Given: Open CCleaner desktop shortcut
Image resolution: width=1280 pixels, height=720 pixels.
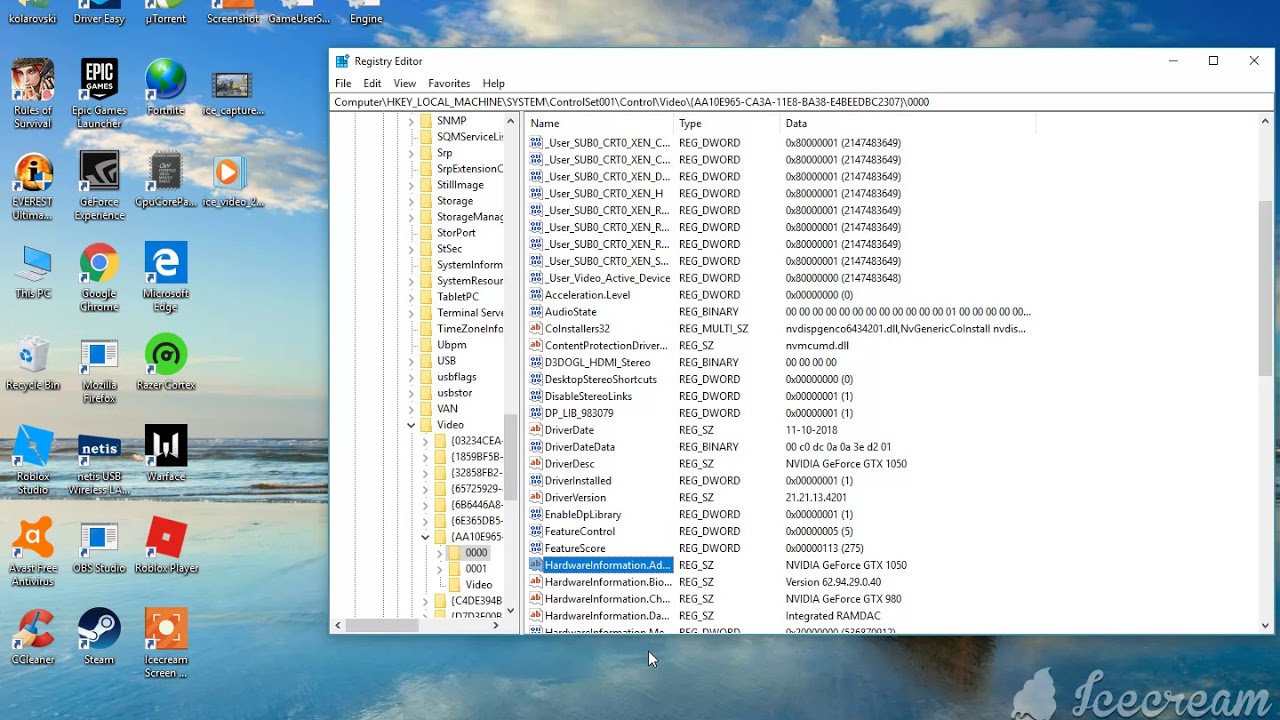Looking at the screenshot, I should coord(33,637).
